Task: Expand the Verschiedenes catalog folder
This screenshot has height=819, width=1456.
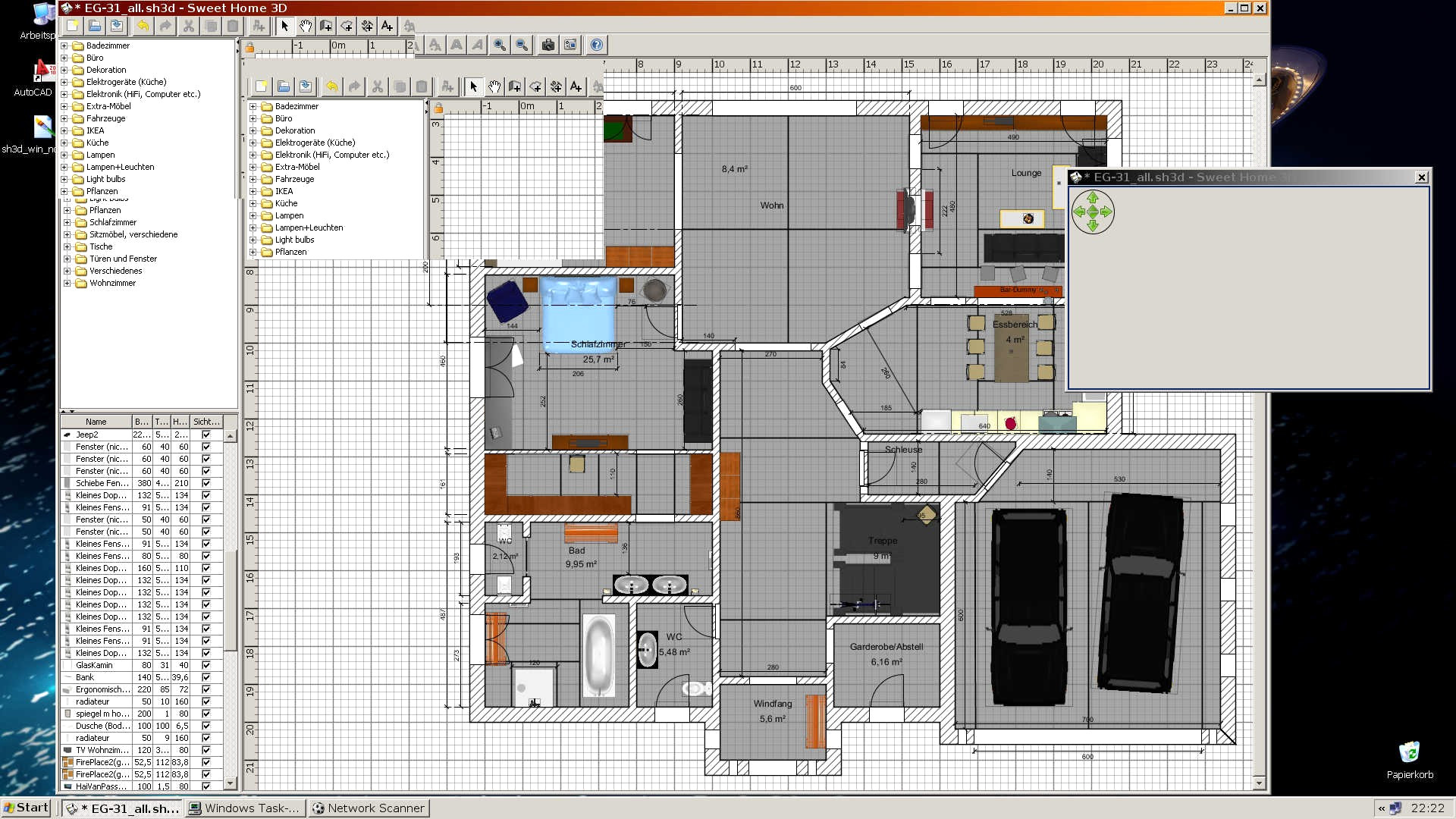Action: (67, 271)
